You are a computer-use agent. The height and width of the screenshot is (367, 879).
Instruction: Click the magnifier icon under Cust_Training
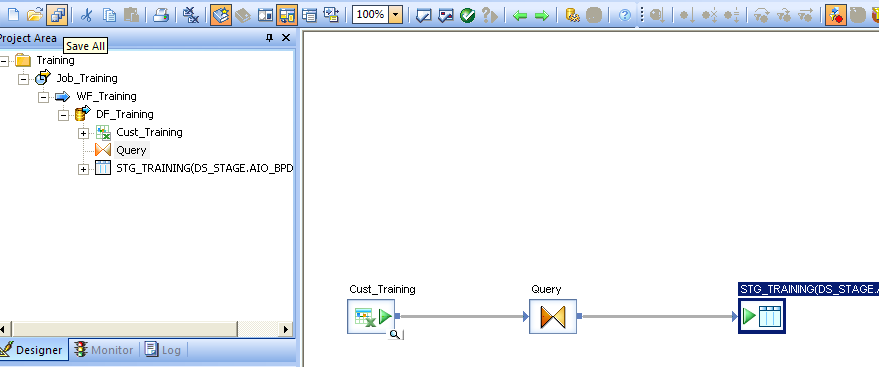pos(395,335)
